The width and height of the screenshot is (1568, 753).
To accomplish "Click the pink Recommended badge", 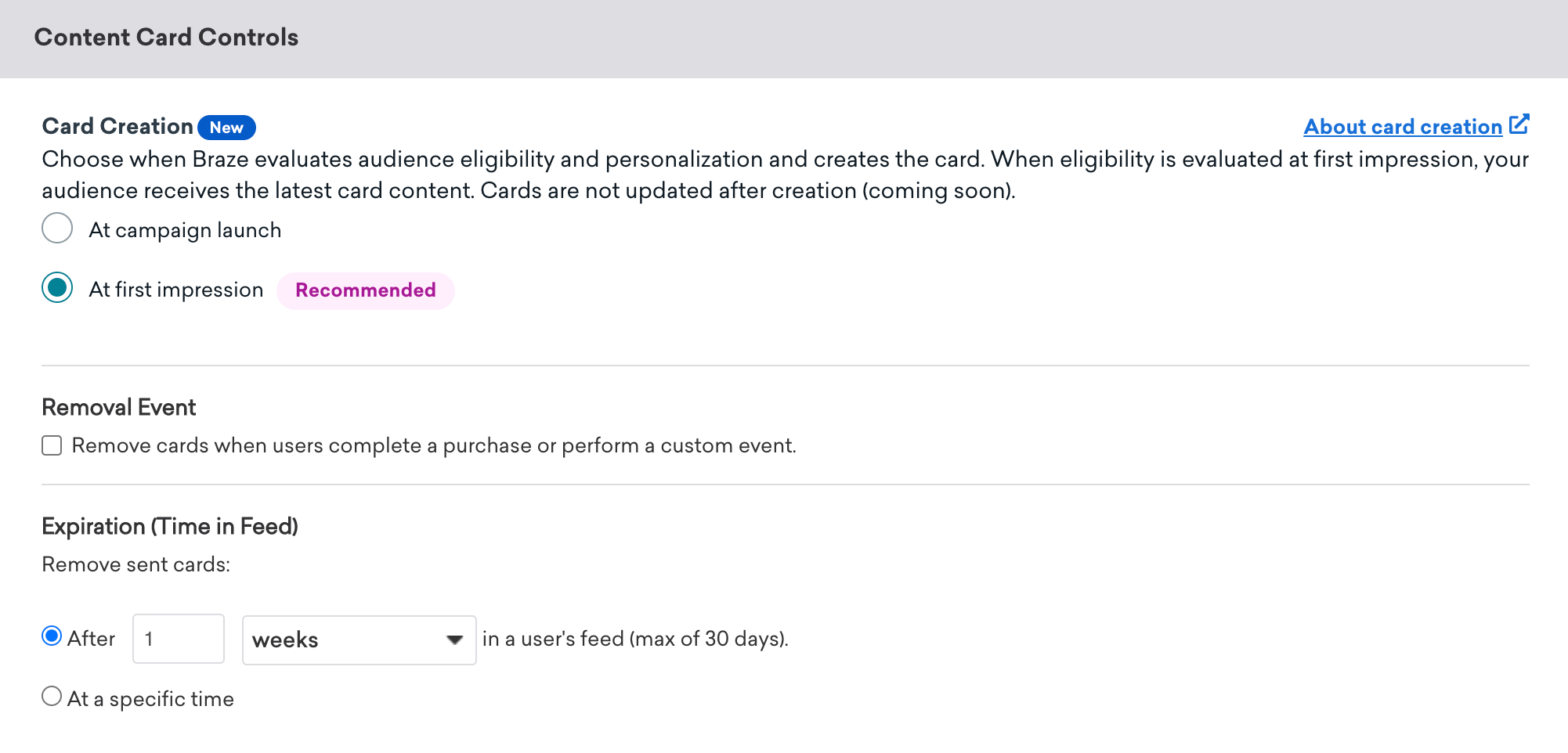I will 365,290.
